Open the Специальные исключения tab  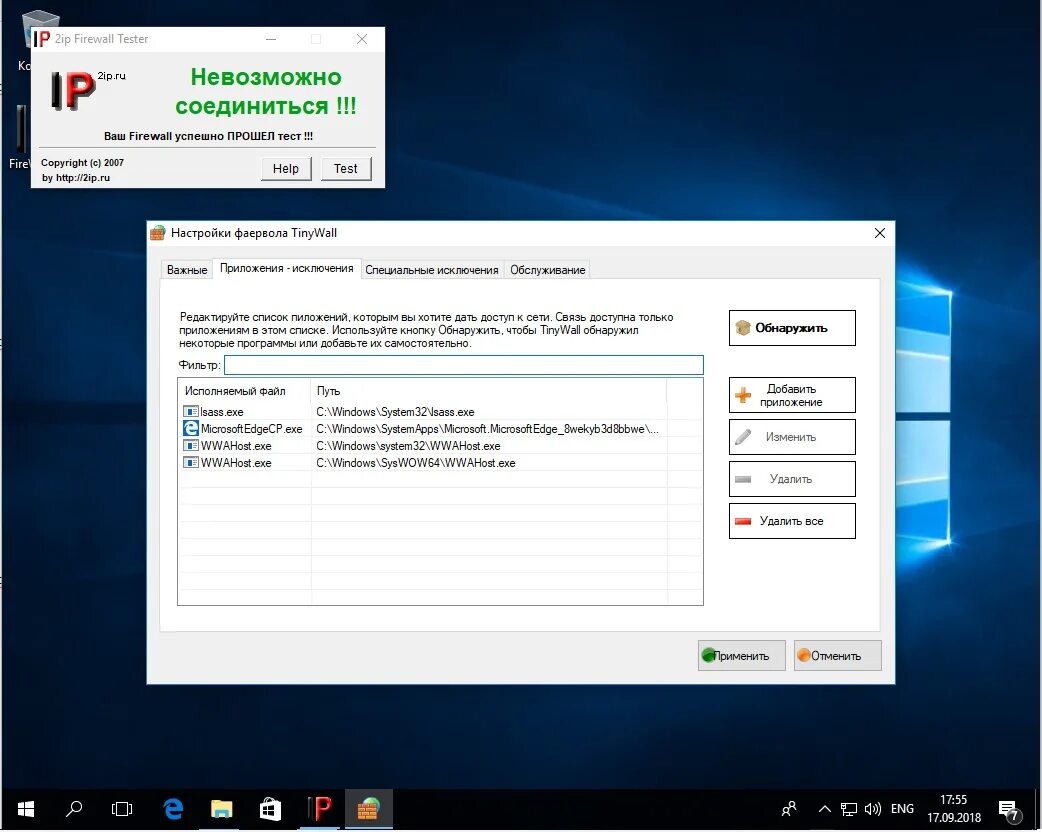(x=433, y=269)
